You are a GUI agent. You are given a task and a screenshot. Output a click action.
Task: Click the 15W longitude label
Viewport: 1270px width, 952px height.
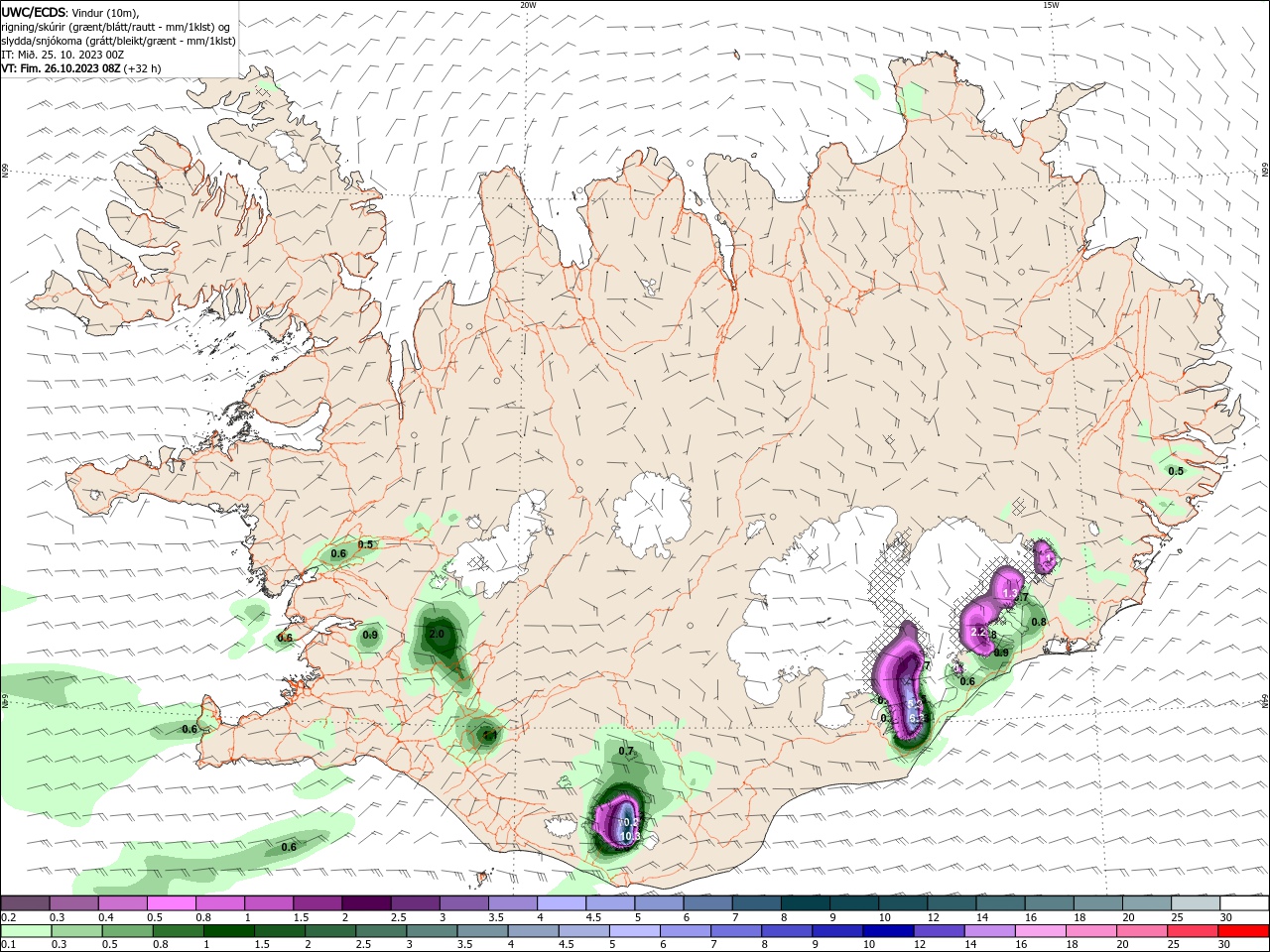point(1051,5)
